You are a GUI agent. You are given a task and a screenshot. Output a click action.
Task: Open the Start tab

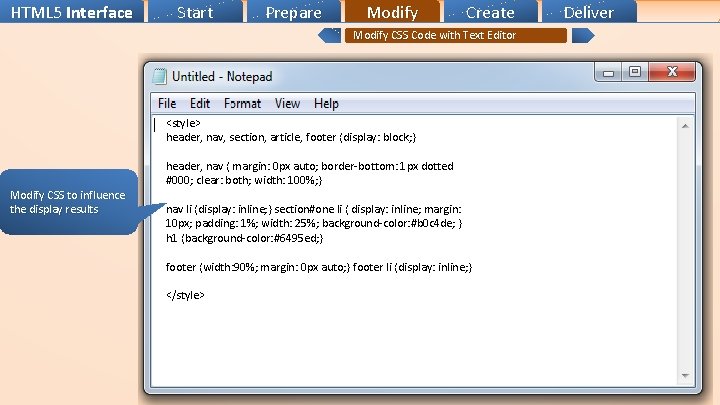pos(195,12)
